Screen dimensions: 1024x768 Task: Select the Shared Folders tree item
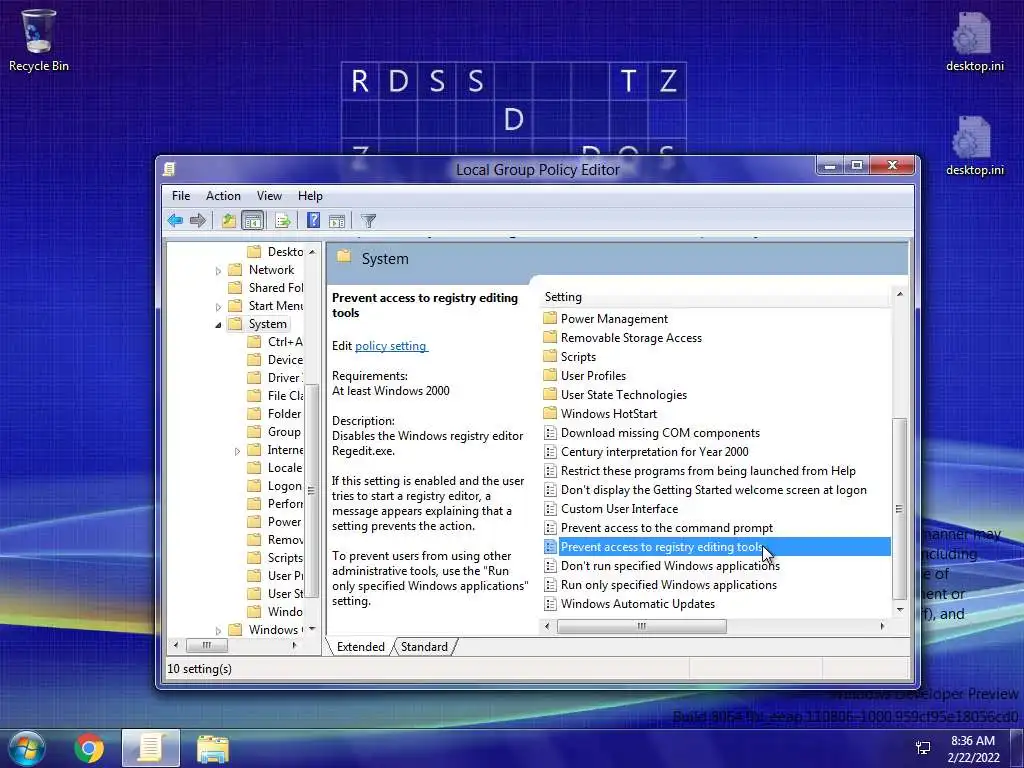[266, 288]
